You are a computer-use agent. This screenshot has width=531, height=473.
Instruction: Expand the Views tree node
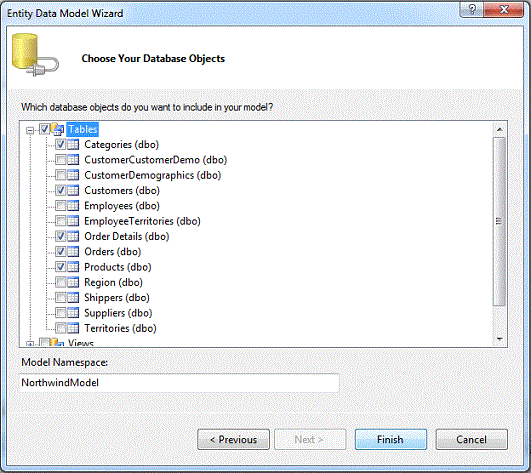(x=30, y=344)
